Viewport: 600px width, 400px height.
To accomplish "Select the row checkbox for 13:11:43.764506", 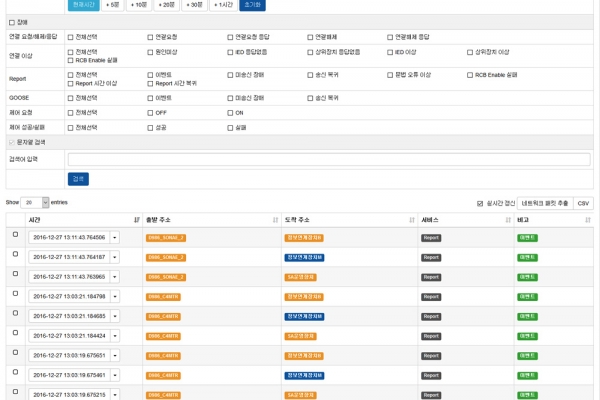I will (15, 234).
